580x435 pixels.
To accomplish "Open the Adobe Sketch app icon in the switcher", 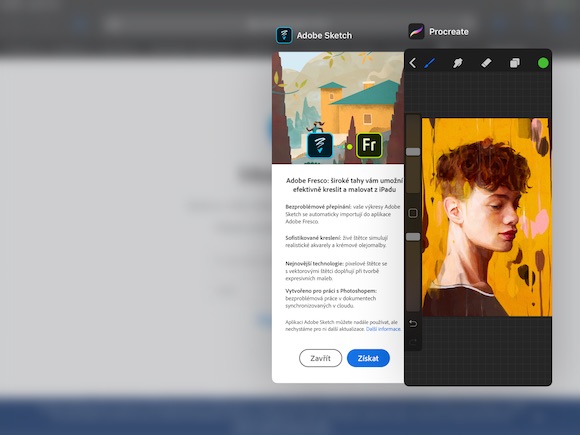I will pos(284,36).
